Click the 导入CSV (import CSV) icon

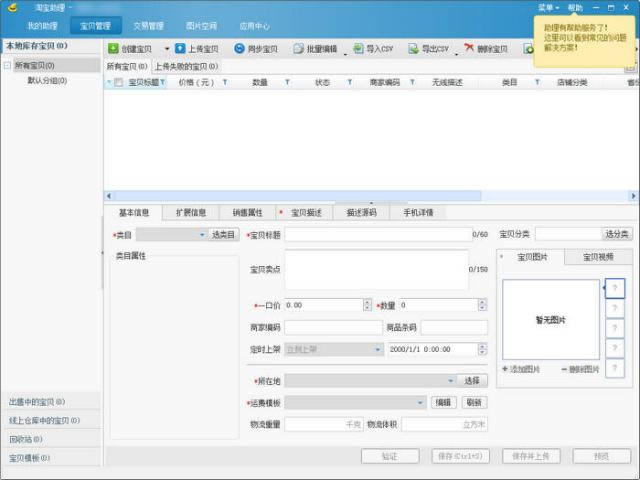point(358,48)
